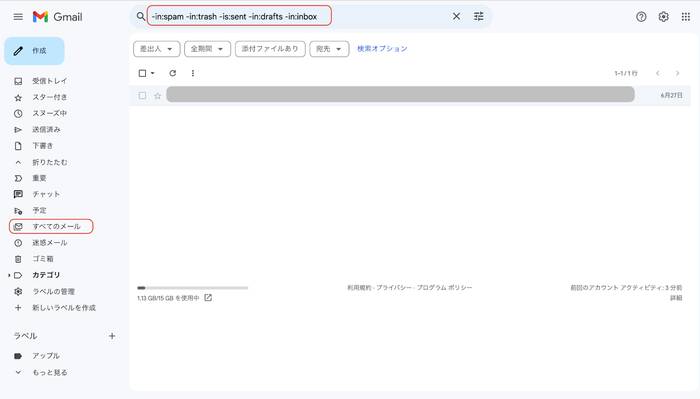Open the Google apps grid icon
The width and height of the screenshot is (700, 399).
pos(686,17)
